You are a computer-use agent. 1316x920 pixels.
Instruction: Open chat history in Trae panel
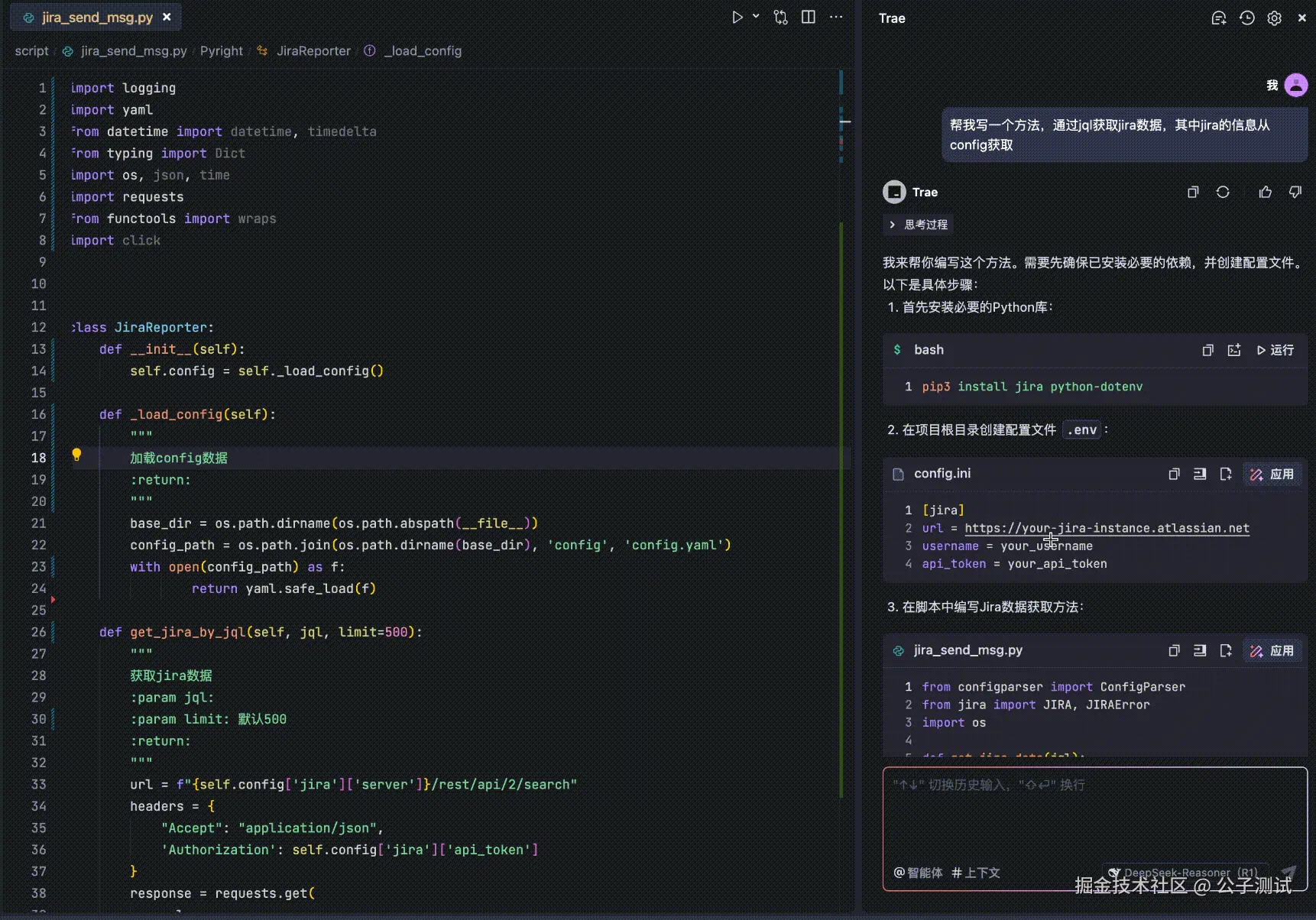[1246, 18]
